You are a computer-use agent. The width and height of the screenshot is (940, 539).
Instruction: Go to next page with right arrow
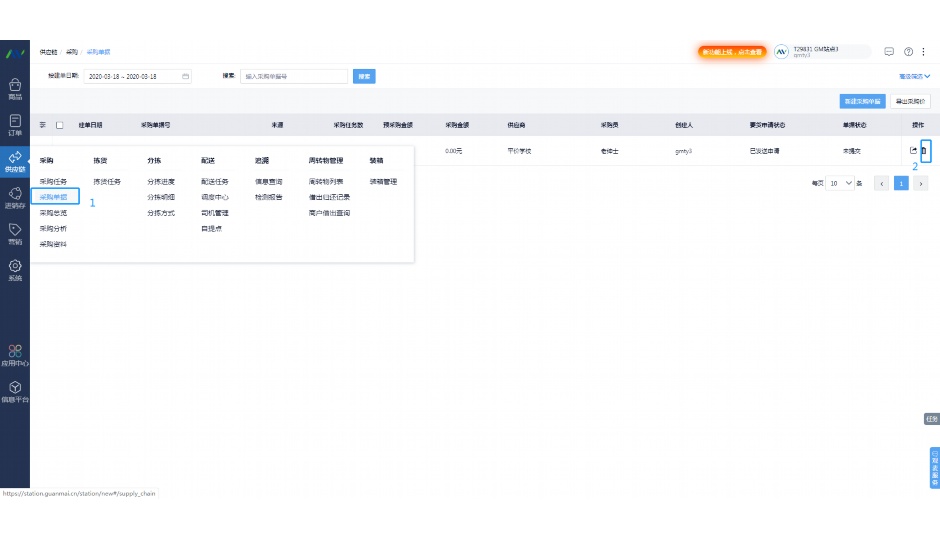(x=921, y=184)
